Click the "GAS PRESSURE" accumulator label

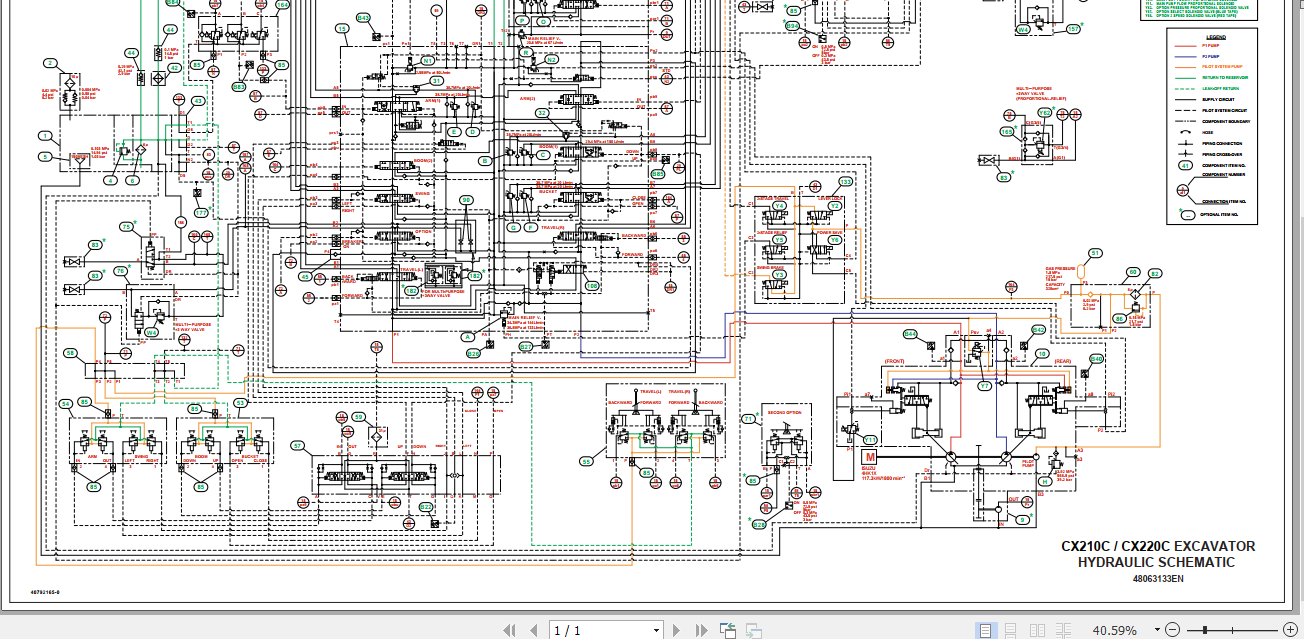pyautogui.click(x=1060, y=269)
